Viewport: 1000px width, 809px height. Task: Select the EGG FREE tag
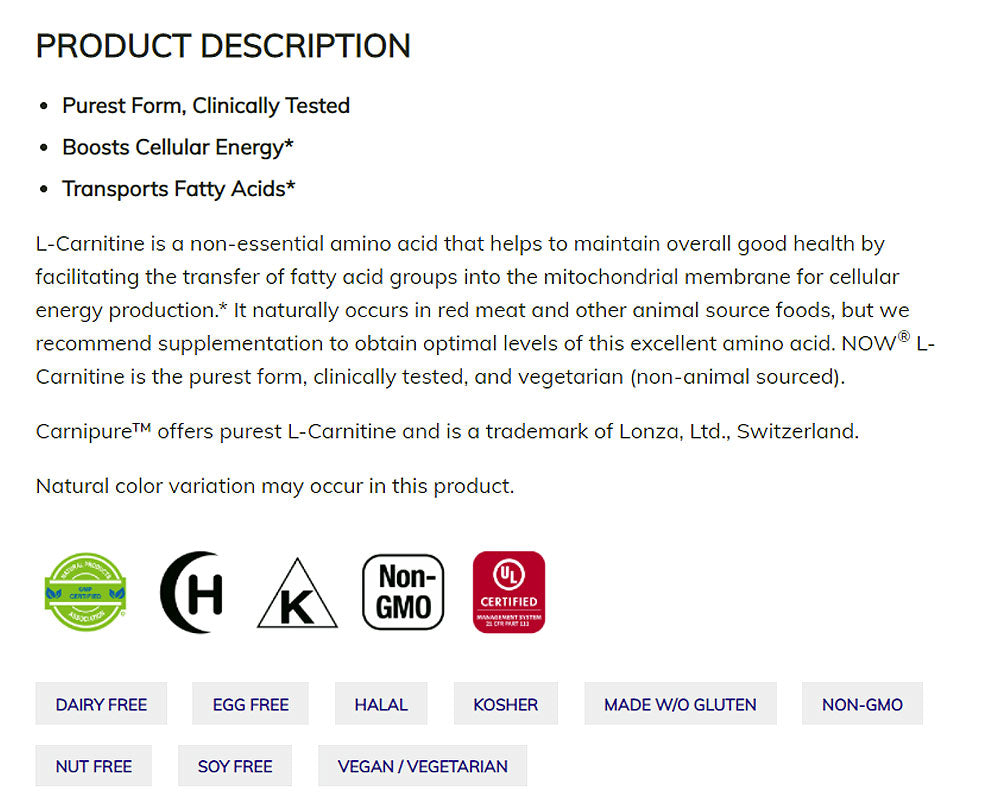[250, 704]
